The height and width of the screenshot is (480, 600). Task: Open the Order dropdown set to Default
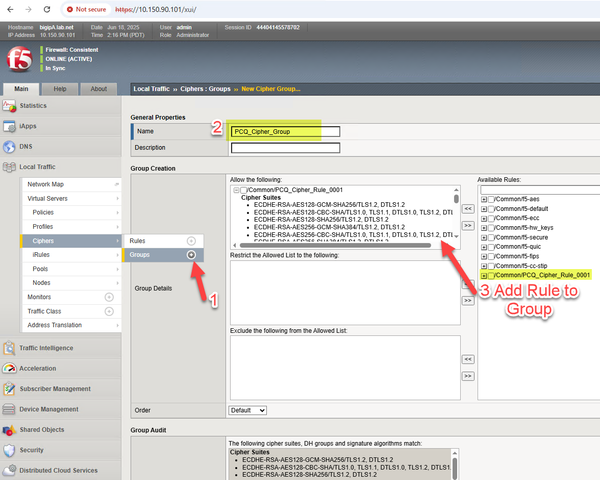click(x=248, y=410)
